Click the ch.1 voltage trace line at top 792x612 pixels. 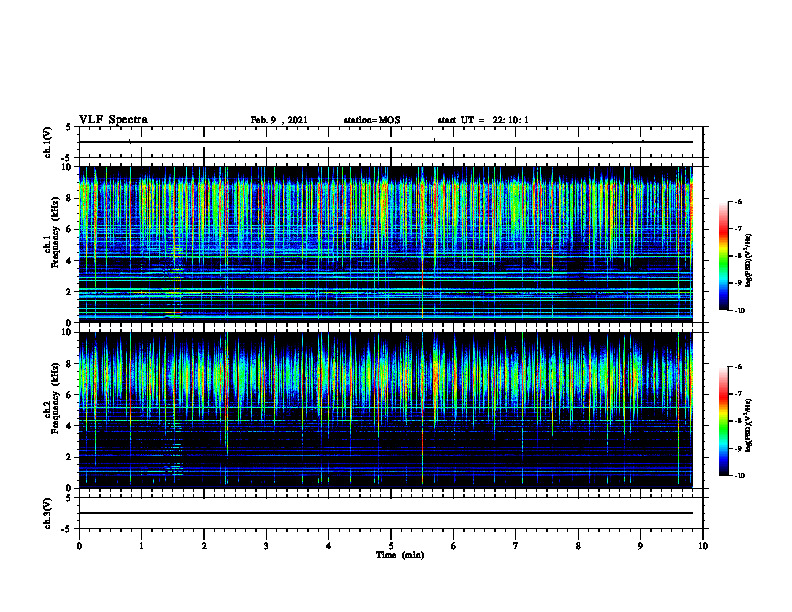coord(386,142)
